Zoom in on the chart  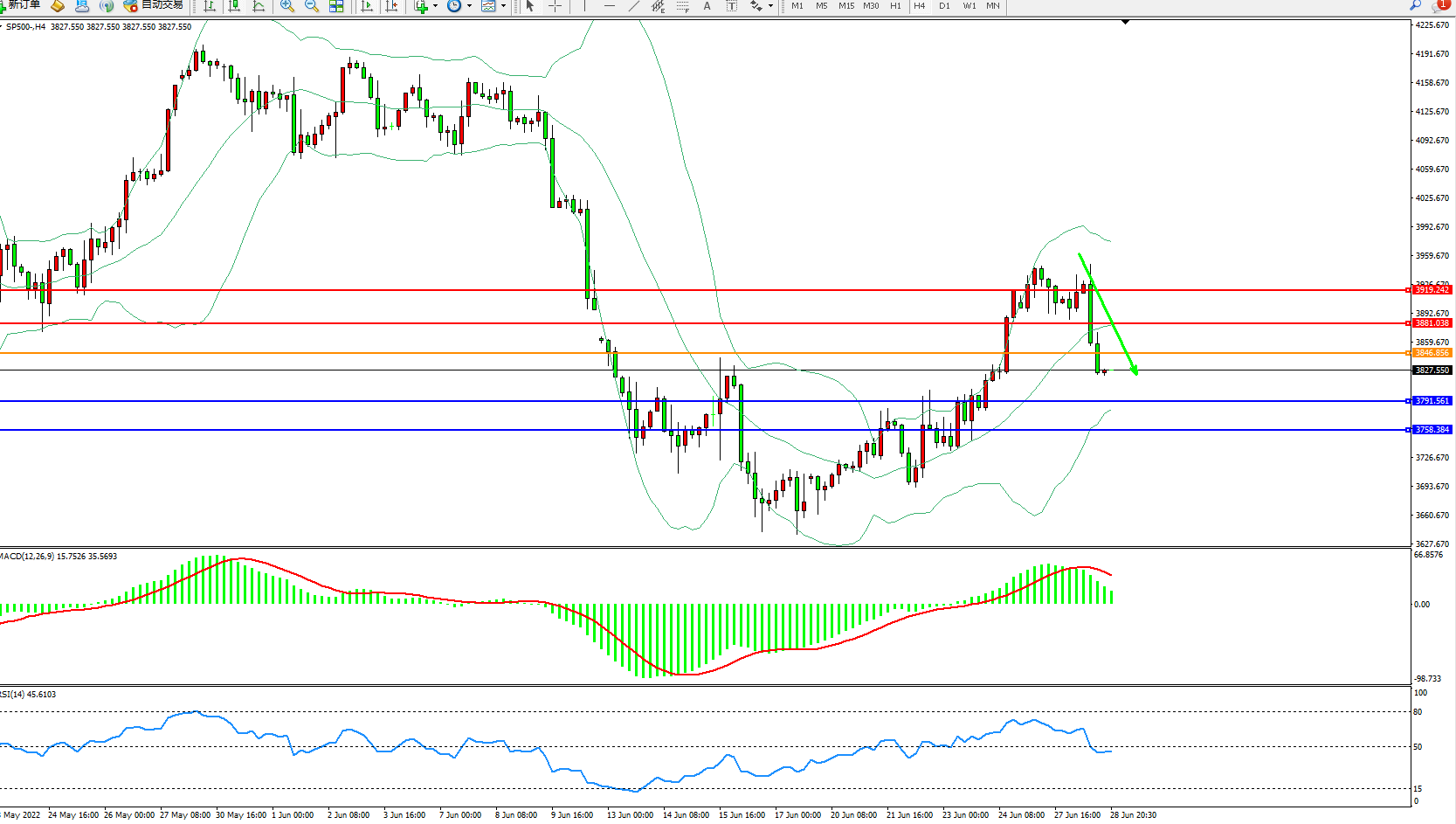[x=286, y=6]
